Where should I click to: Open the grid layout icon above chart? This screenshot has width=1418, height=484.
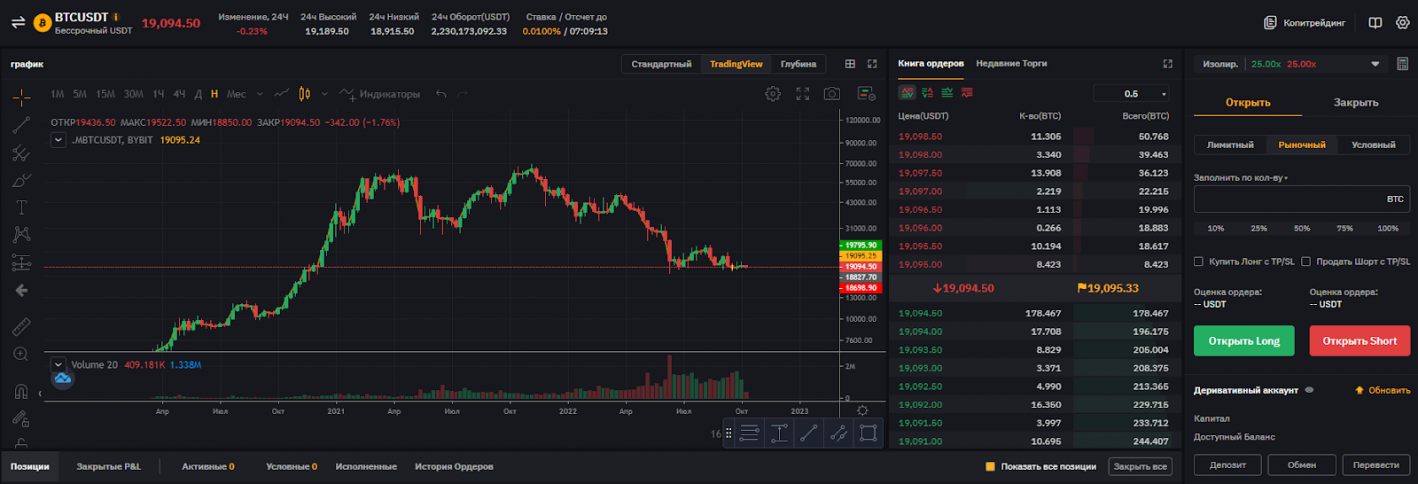tap(850, 64)
